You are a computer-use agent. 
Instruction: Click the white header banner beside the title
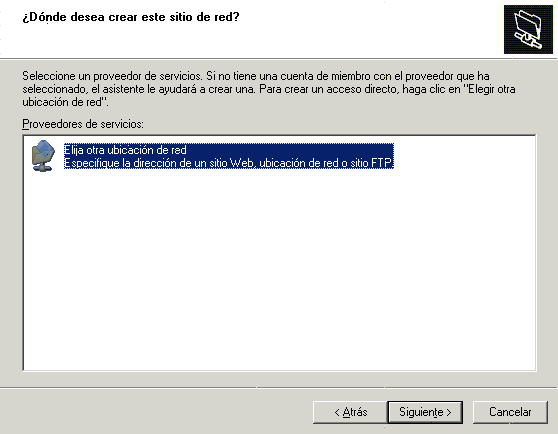(x=370, y=30)
